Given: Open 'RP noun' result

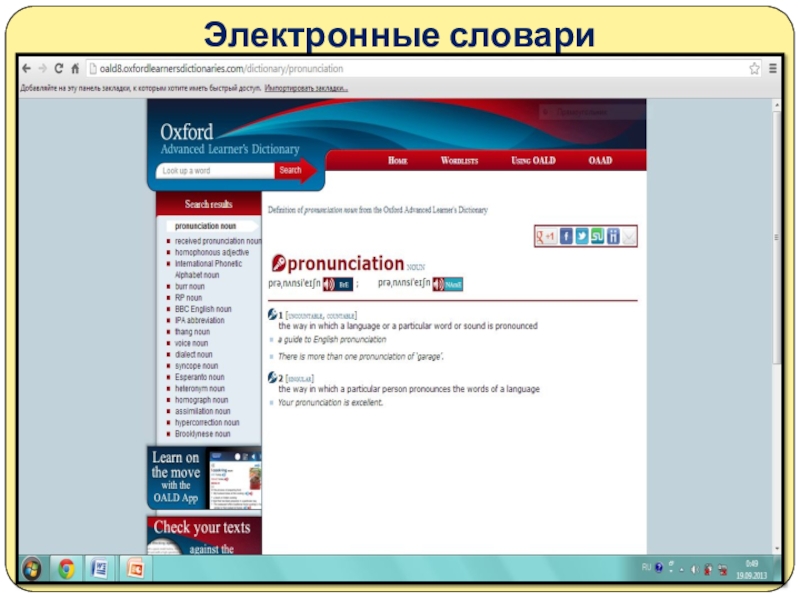Looking at the screenshot, I should tap(188, 297).
